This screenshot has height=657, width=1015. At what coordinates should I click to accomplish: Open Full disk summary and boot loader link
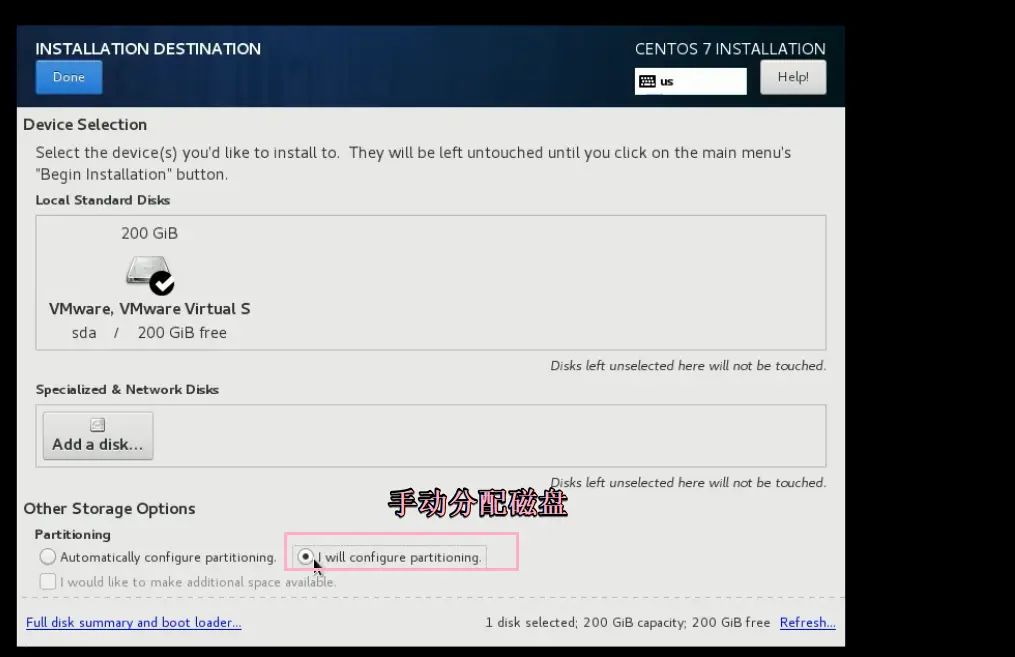click(x=133, y=622)
